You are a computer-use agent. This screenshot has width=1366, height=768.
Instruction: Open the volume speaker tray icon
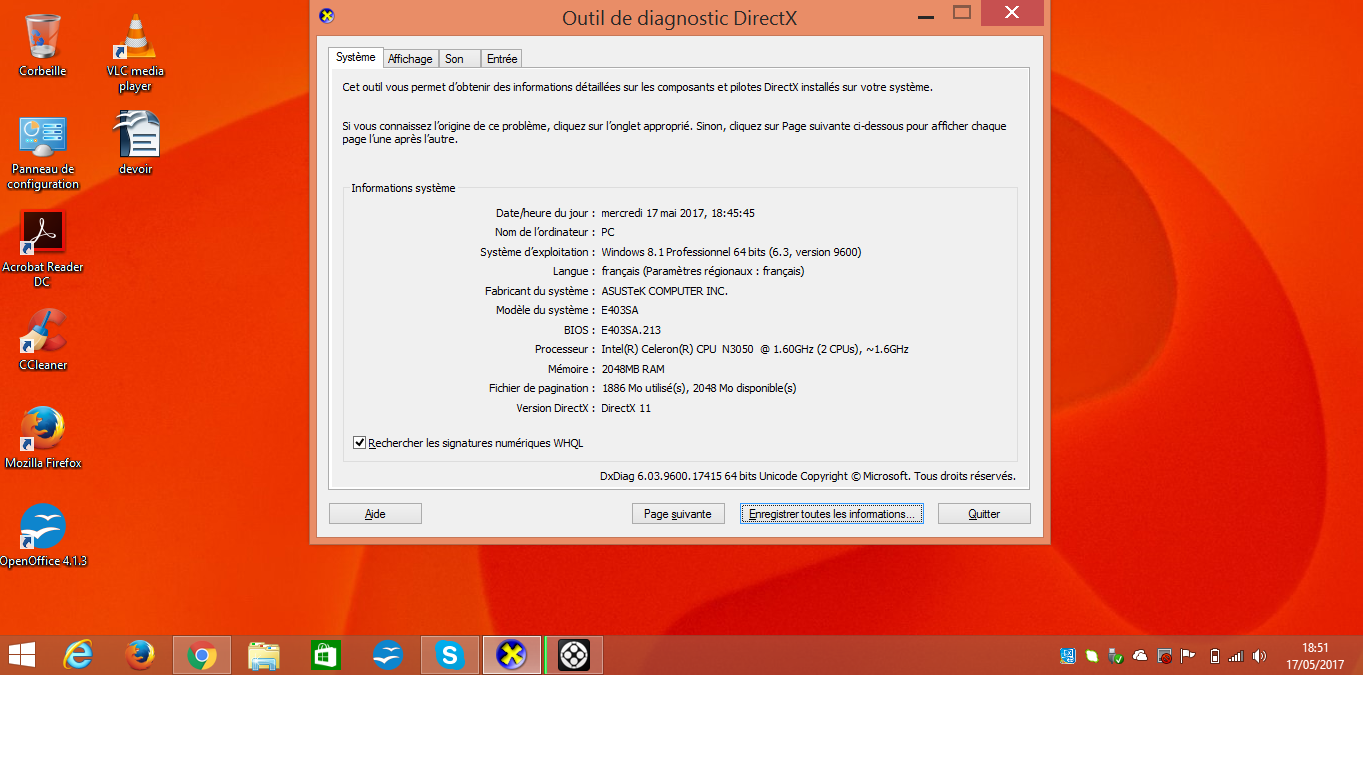pos(1259,656)
